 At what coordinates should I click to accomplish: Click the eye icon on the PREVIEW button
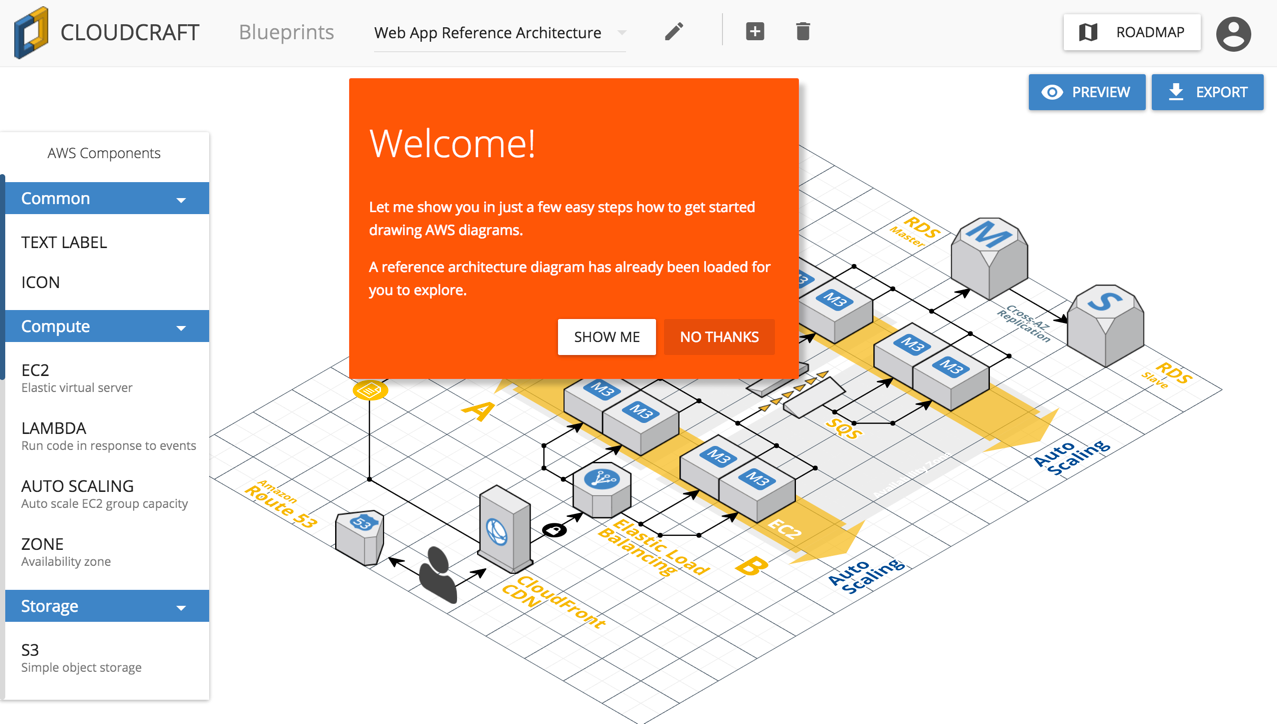1053,91
